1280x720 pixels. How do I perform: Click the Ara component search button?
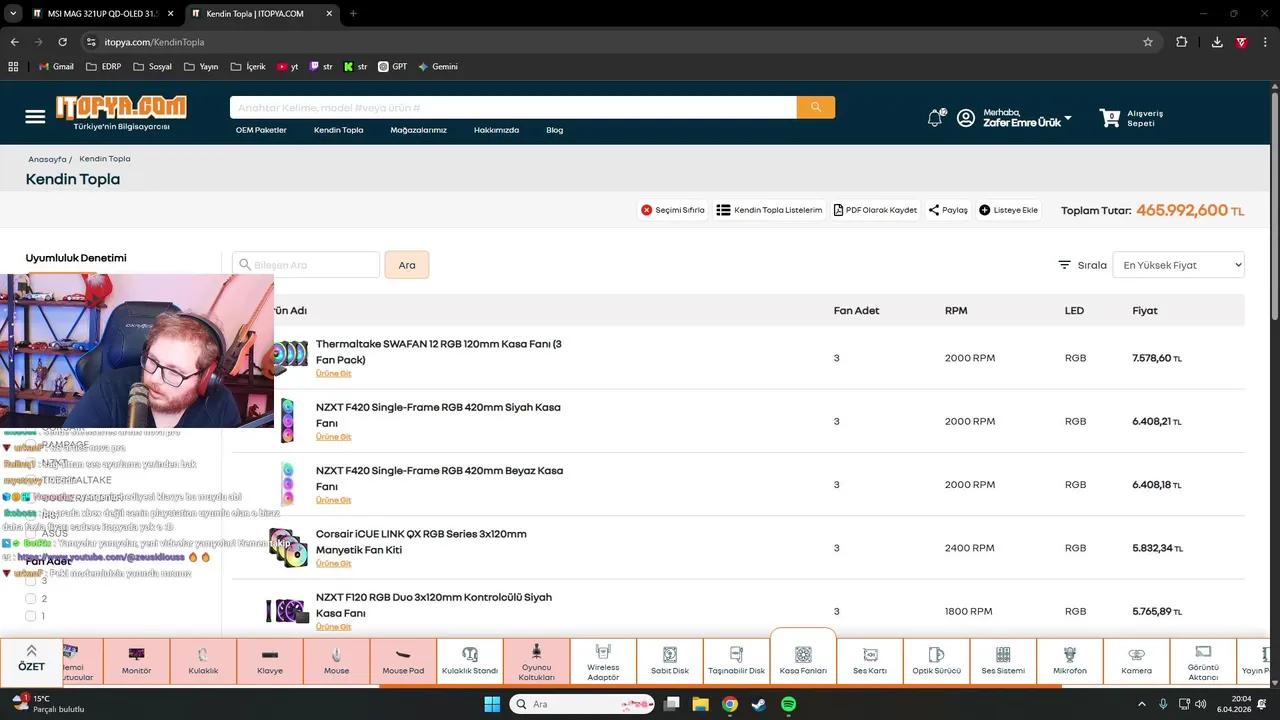pyautogui.click(x=407, y=265)
